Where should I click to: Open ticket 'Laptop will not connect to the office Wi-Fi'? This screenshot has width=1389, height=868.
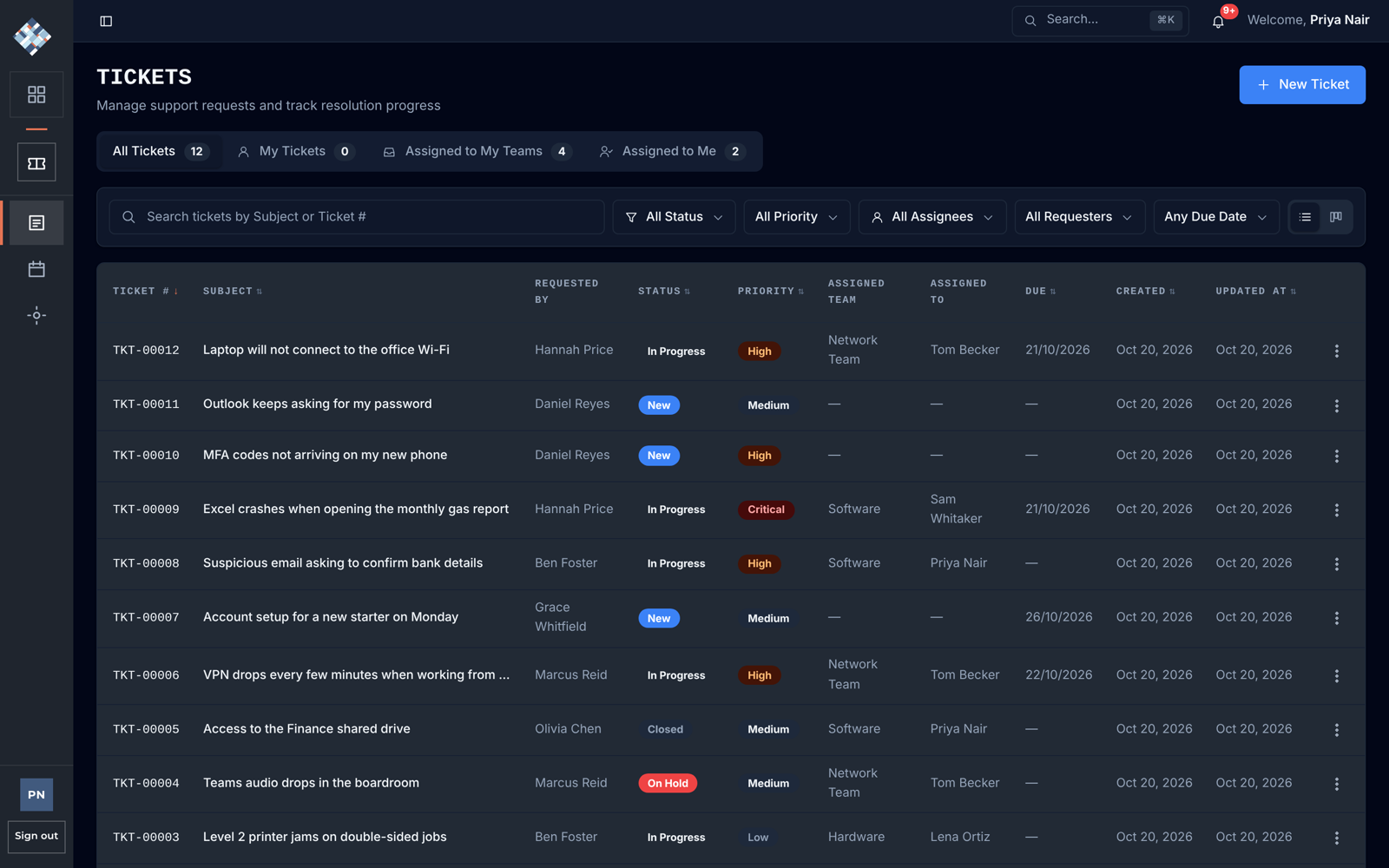point(326,350)
